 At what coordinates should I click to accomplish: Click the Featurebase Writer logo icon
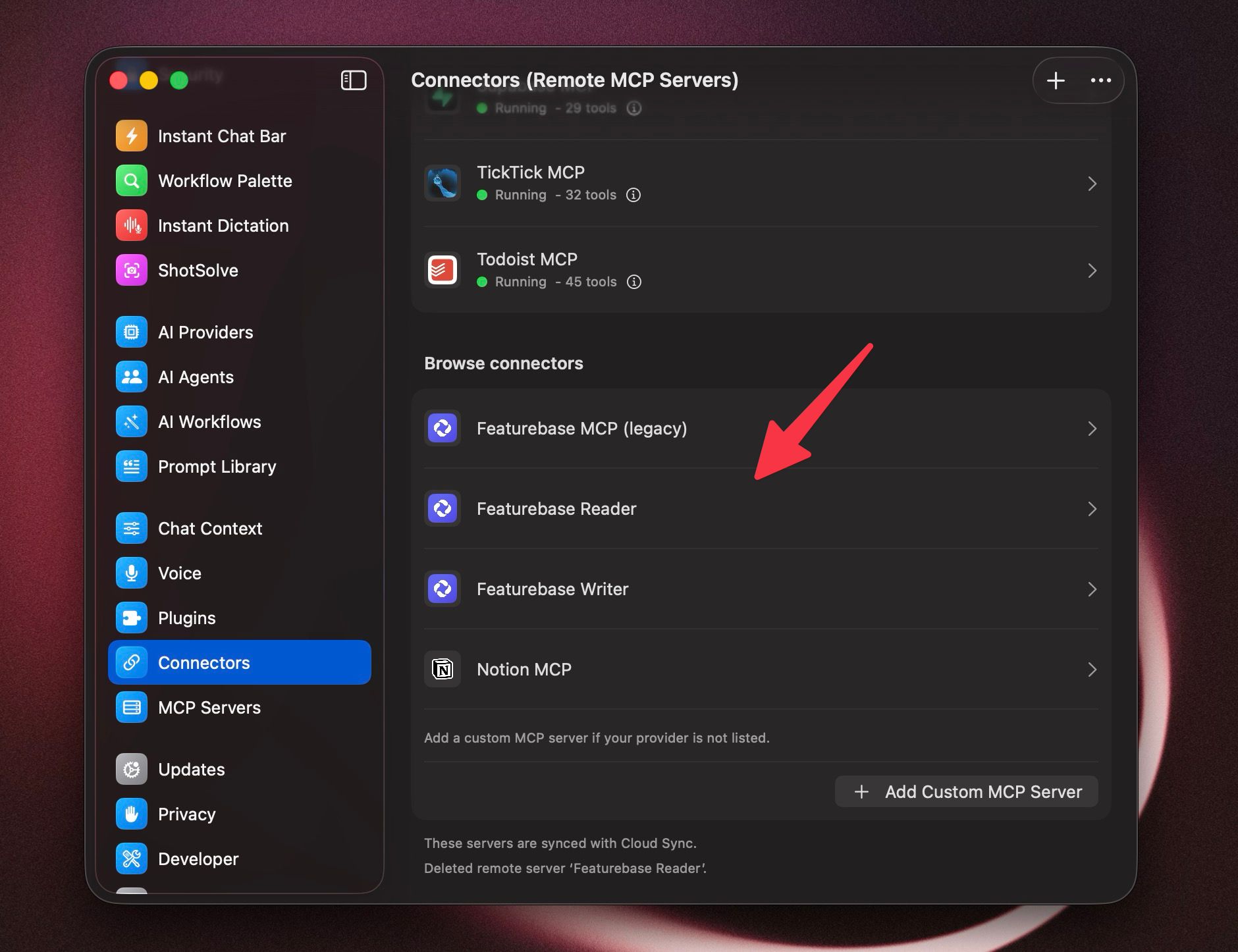pyautogui.click(x=443, y=589)
